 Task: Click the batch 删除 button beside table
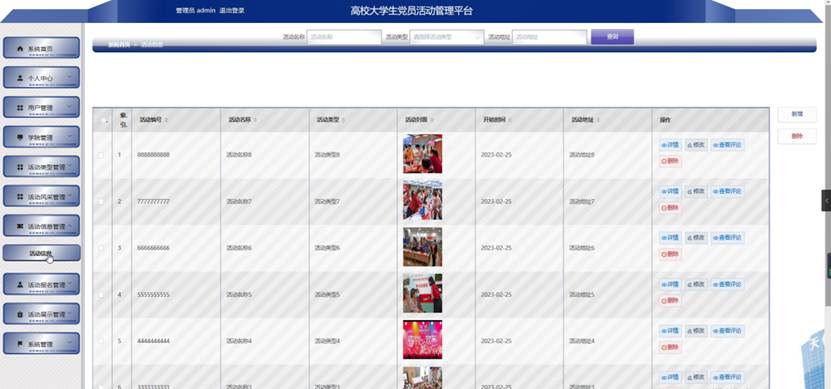tap(797, 136)
